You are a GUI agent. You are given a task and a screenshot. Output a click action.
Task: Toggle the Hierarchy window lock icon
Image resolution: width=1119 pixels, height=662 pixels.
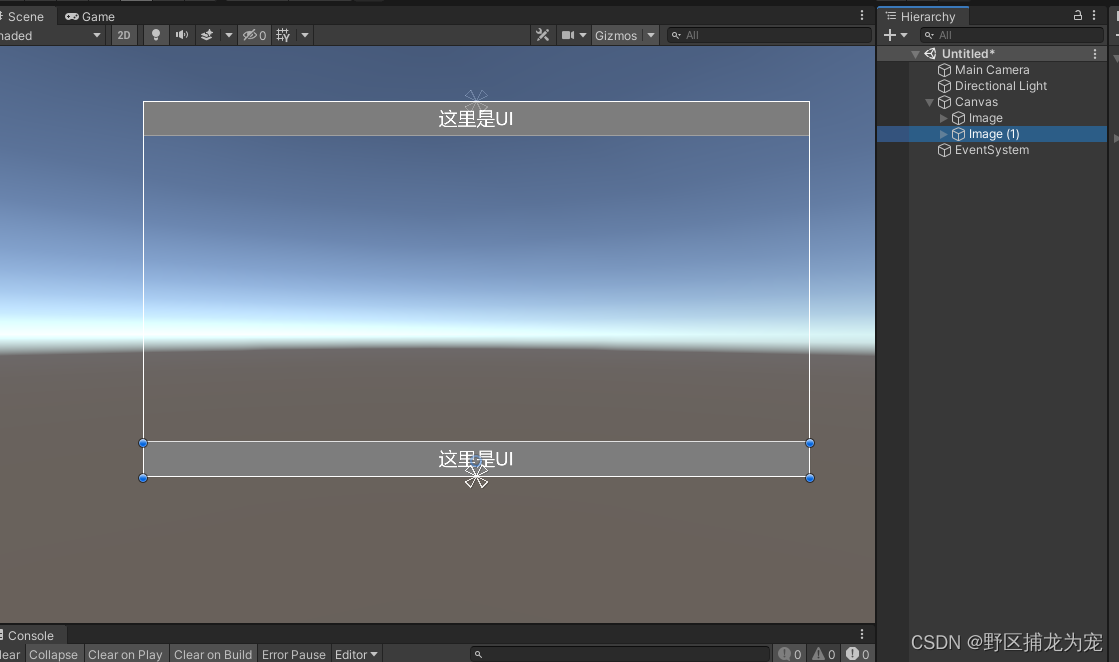[x=1077, y=15]
